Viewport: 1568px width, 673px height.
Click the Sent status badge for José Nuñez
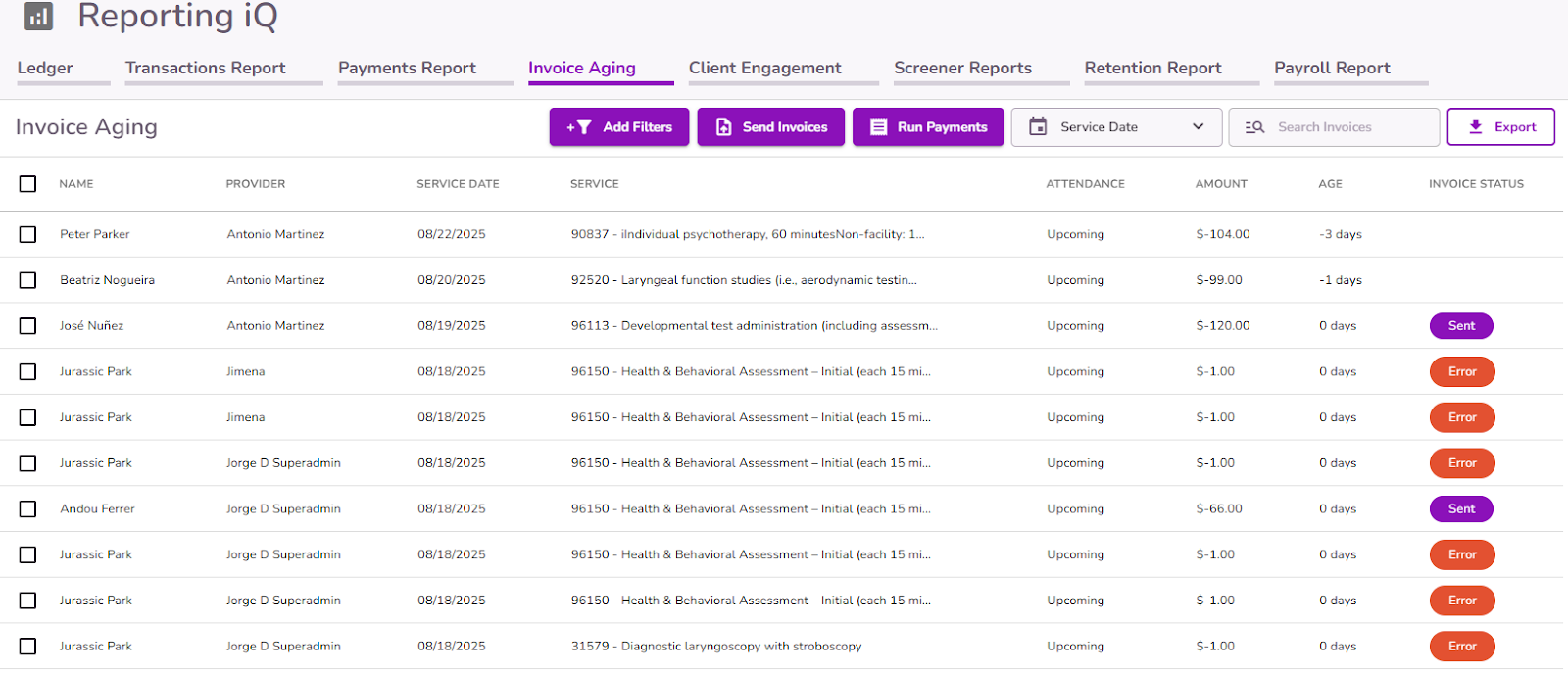[x=1461, y=326]
